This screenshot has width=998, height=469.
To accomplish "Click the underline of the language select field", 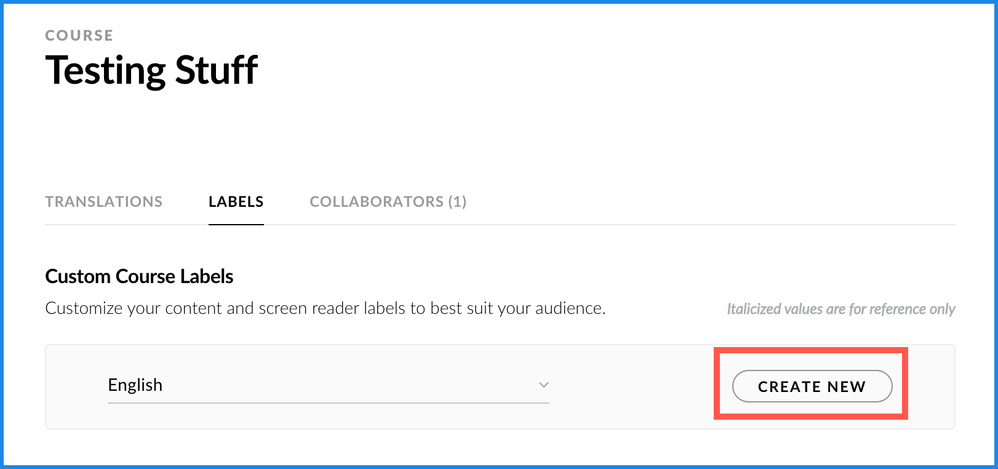I will 328,403.
